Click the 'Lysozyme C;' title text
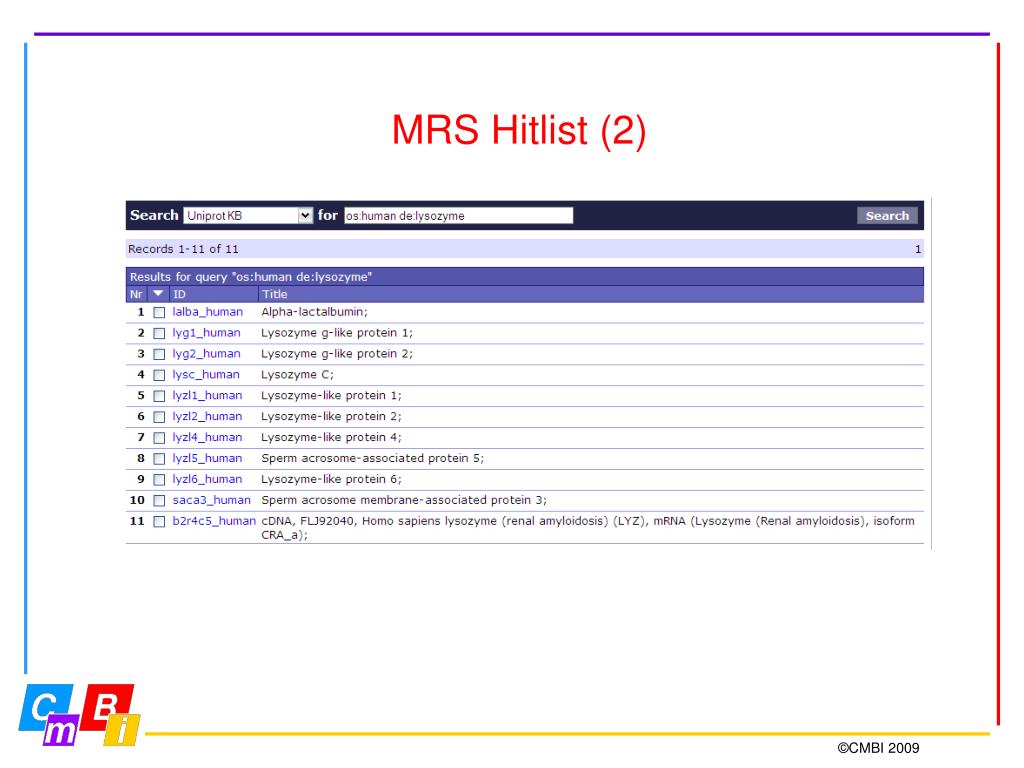The height and width of the screenshot is (768, 1024). tap(297, 375)
